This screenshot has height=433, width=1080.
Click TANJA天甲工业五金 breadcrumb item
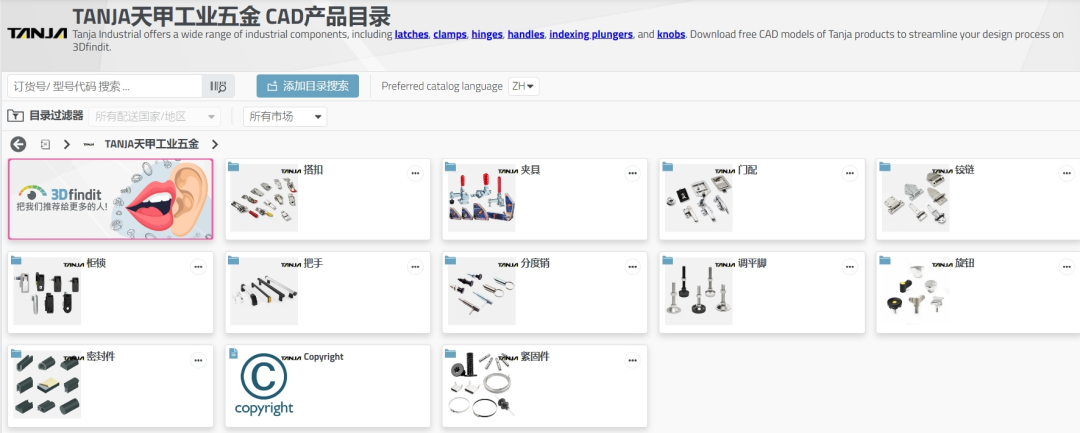[x=152, y=144]
